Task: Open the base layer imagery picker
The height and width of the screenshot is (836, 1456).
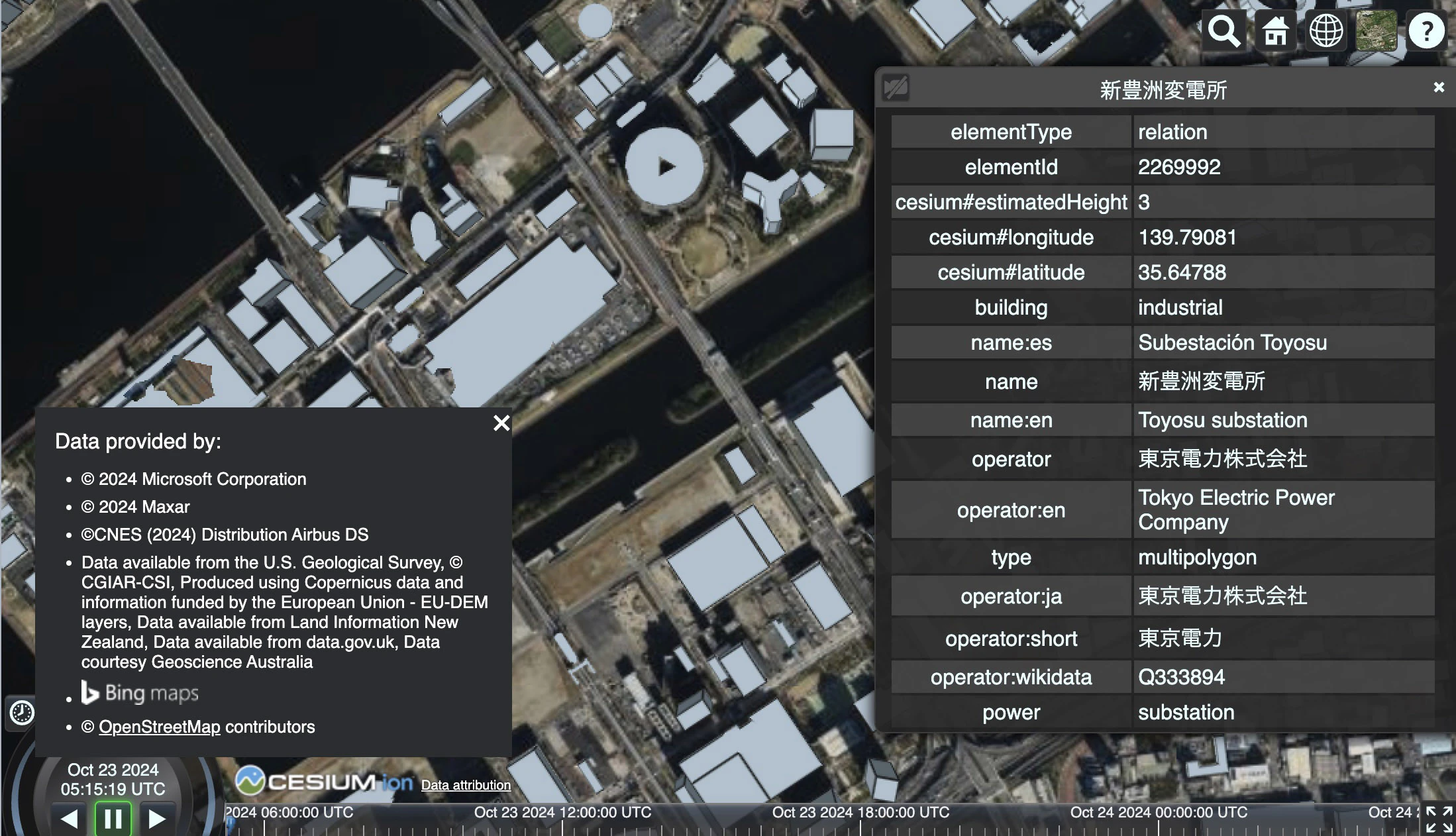Action: tap(1377, 30)
